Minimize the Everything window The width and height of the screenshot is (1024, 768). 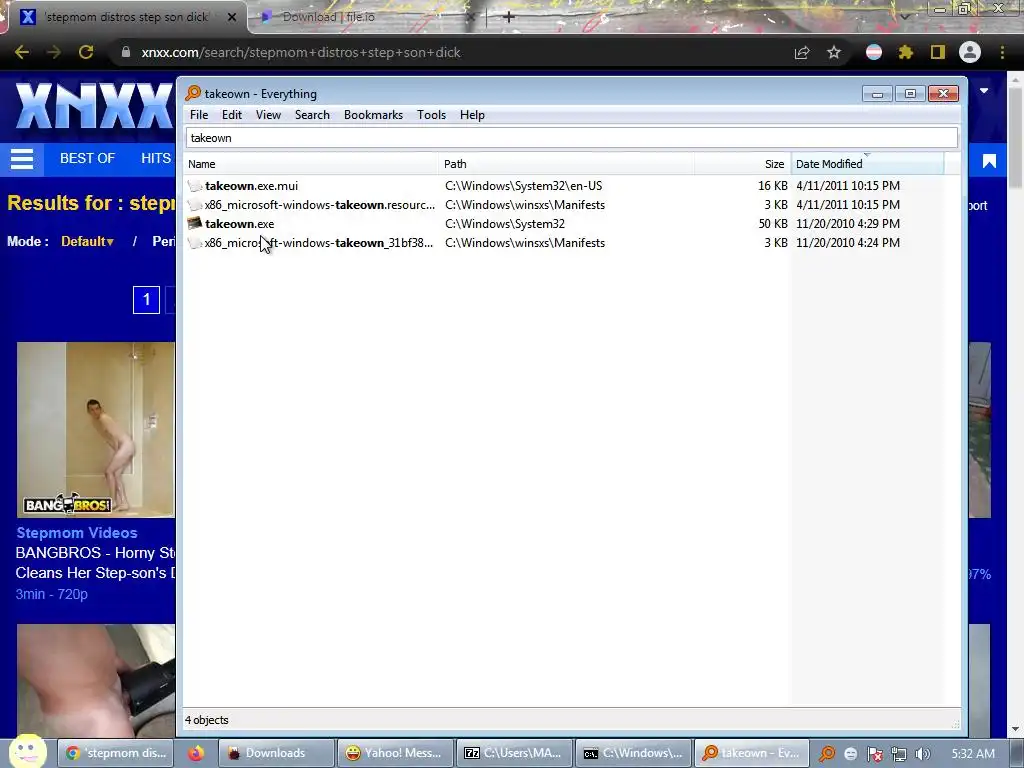(x=877, y=94)
